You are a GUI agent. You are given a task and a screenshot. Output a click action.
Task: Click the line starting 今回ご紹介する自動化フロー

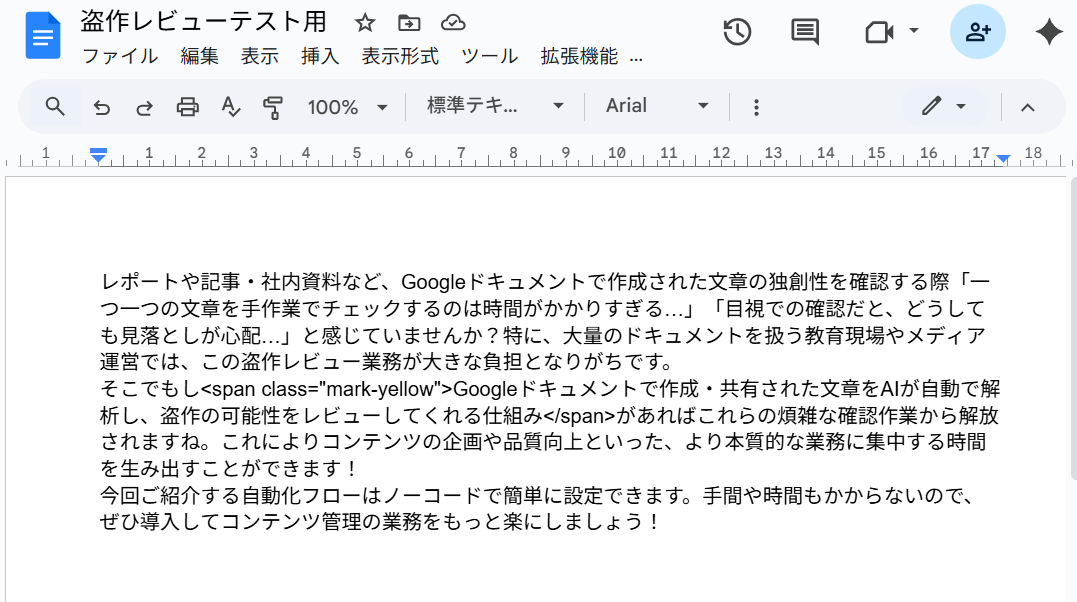coord(536,496)
